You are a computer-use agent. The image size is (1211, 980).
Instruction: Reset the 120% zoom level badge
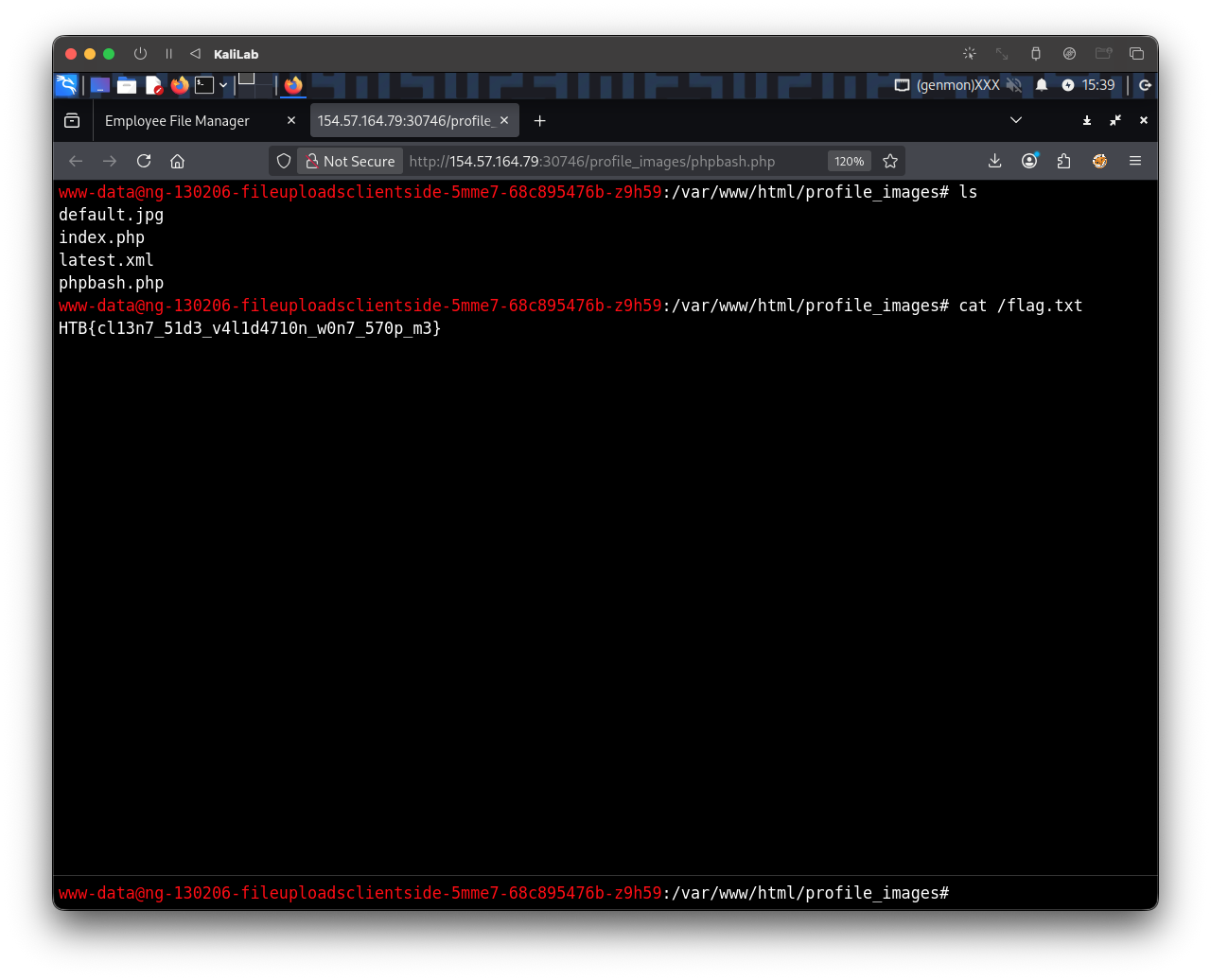[849, 161]
